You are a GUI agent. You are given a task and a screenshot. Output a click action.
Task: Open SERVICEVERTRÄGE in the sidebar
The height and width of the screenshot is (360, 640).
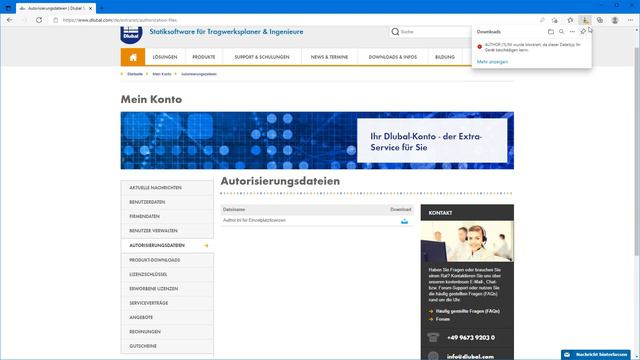(167, 303)
